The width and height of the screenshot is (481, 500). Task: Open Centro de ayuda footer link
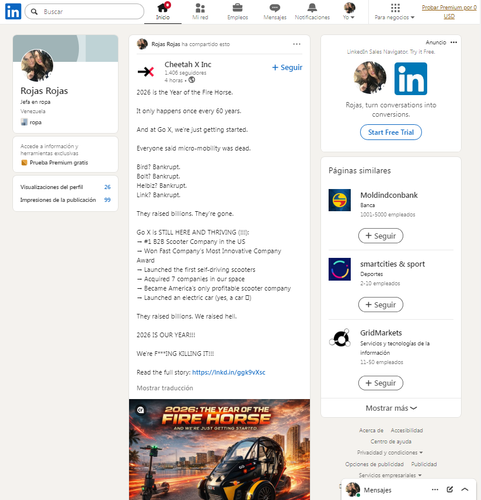click(x=391, y=441)
